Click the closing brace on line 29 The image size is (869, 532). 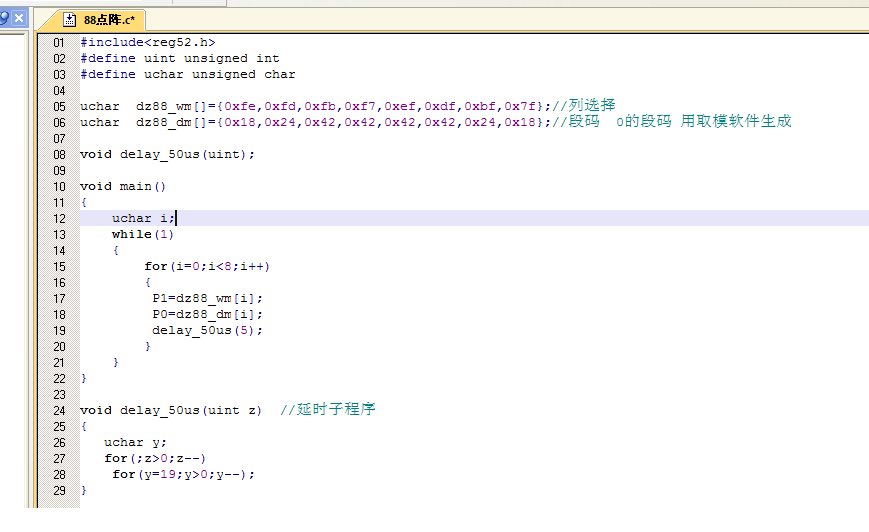tap(84, 490)
